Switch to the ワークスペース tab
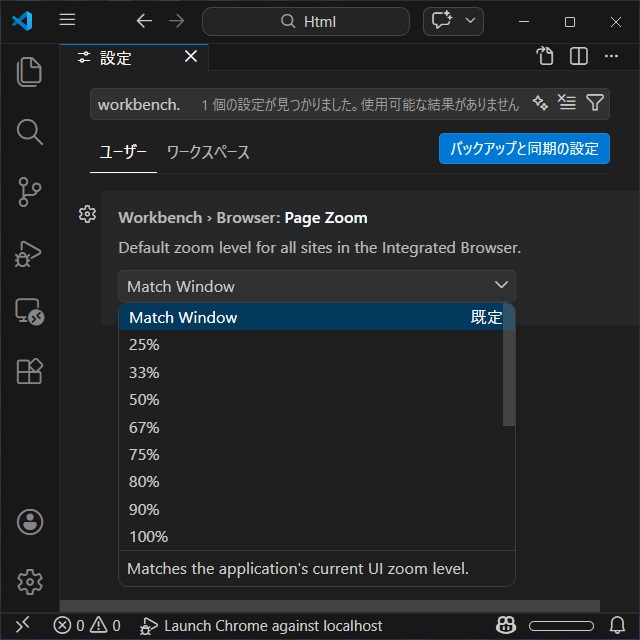 (x=208, y=152)
